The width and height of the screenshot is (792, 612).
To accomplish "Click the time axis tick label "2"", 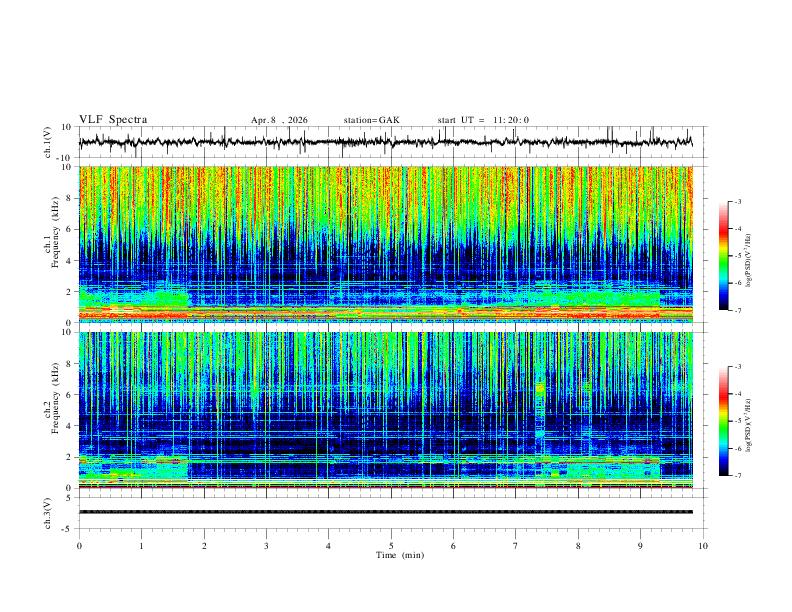I will click(x=204, y=546).
